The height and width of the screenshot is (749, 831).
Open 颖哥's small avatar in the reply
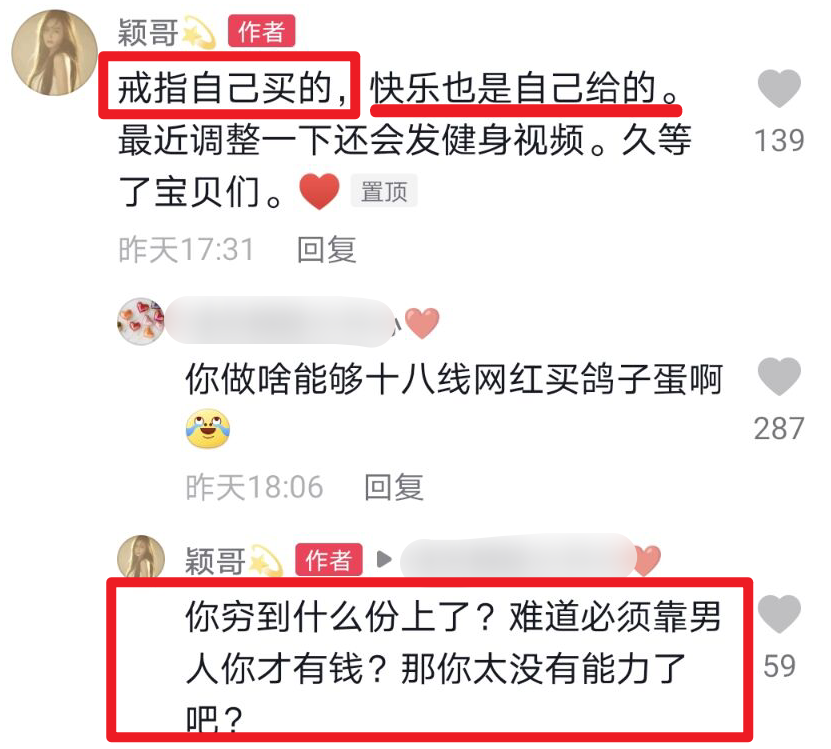(x=141, y=557)
